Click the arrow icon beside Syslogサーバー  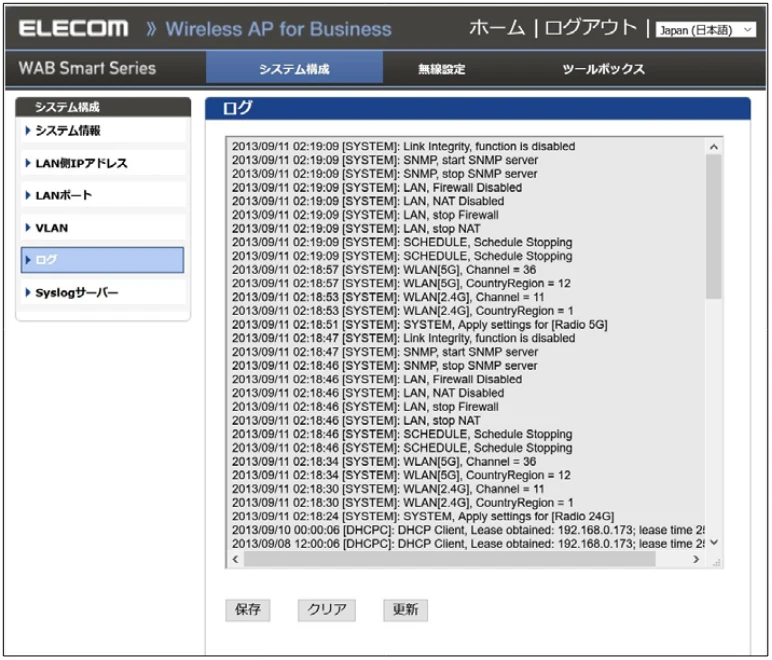click(28, 293)
